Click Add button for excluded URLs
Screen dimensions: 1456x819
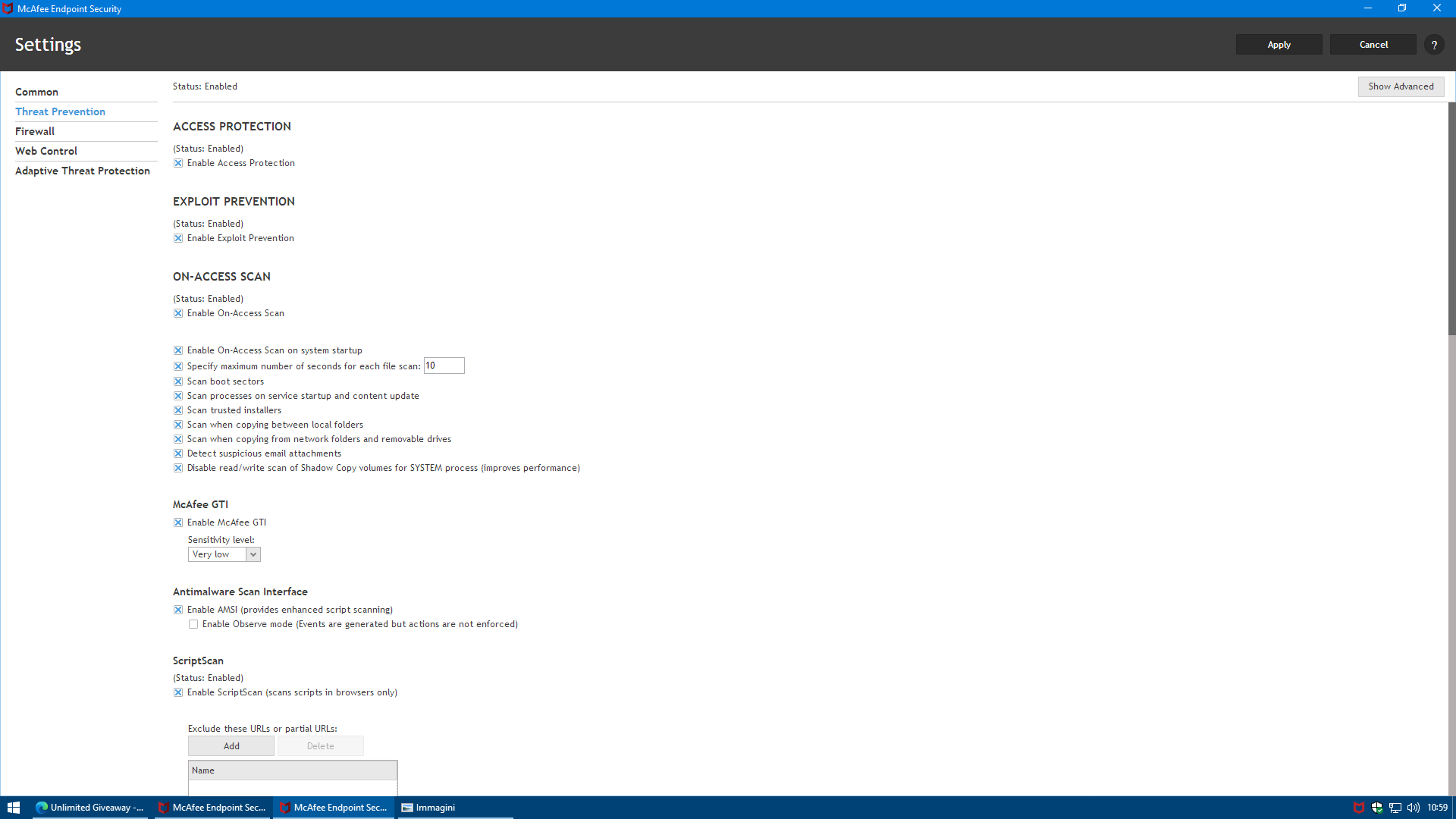tap(231, 746)
